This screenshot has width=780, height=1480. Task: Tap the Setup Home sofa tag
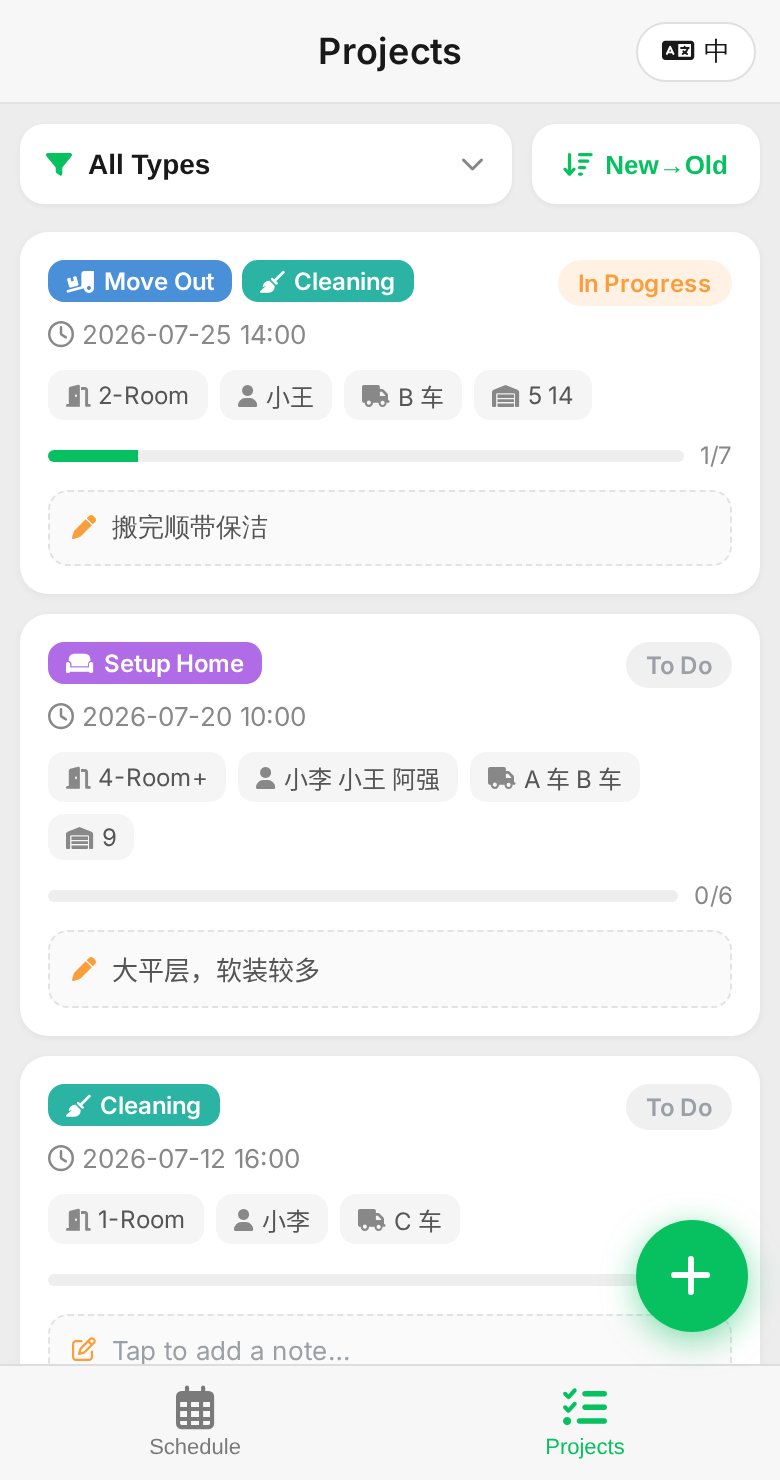pos(155,663)
